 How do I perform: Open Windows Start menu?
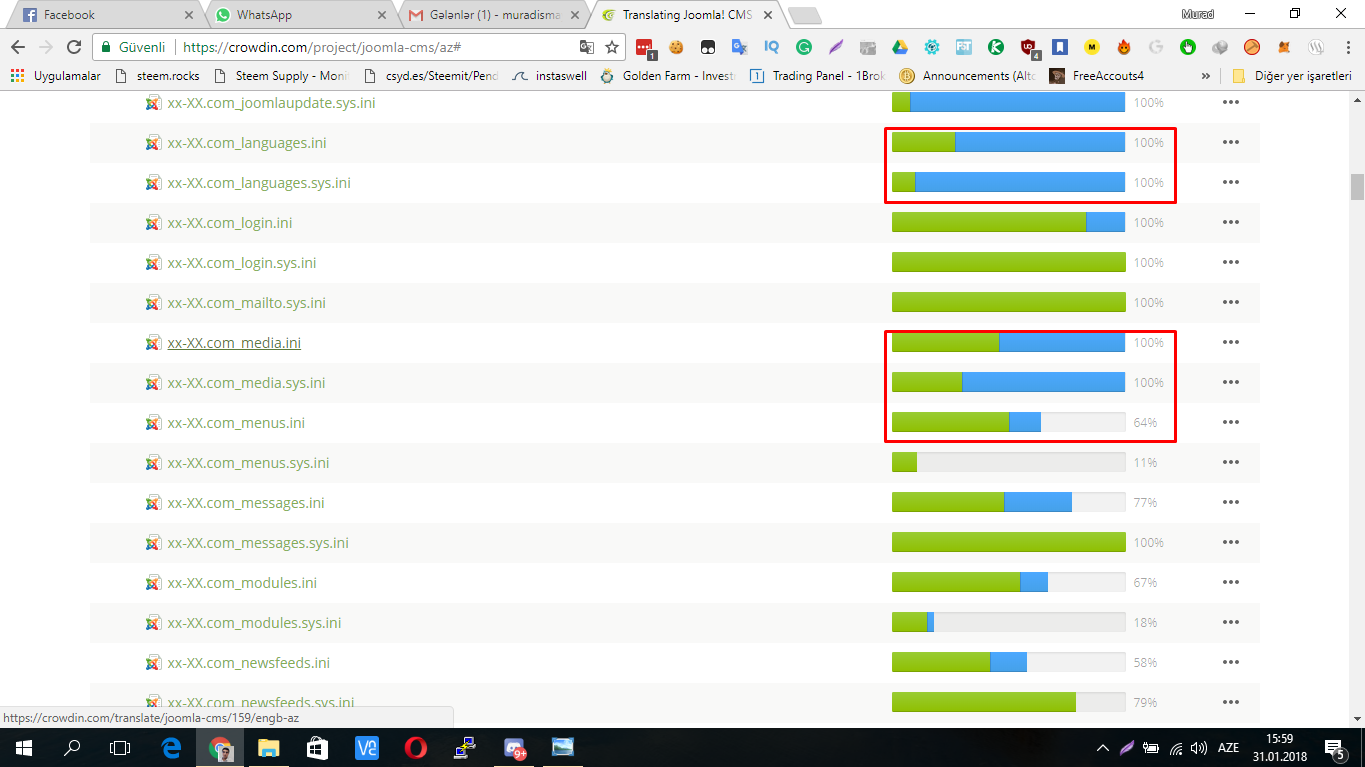(23, 747)
